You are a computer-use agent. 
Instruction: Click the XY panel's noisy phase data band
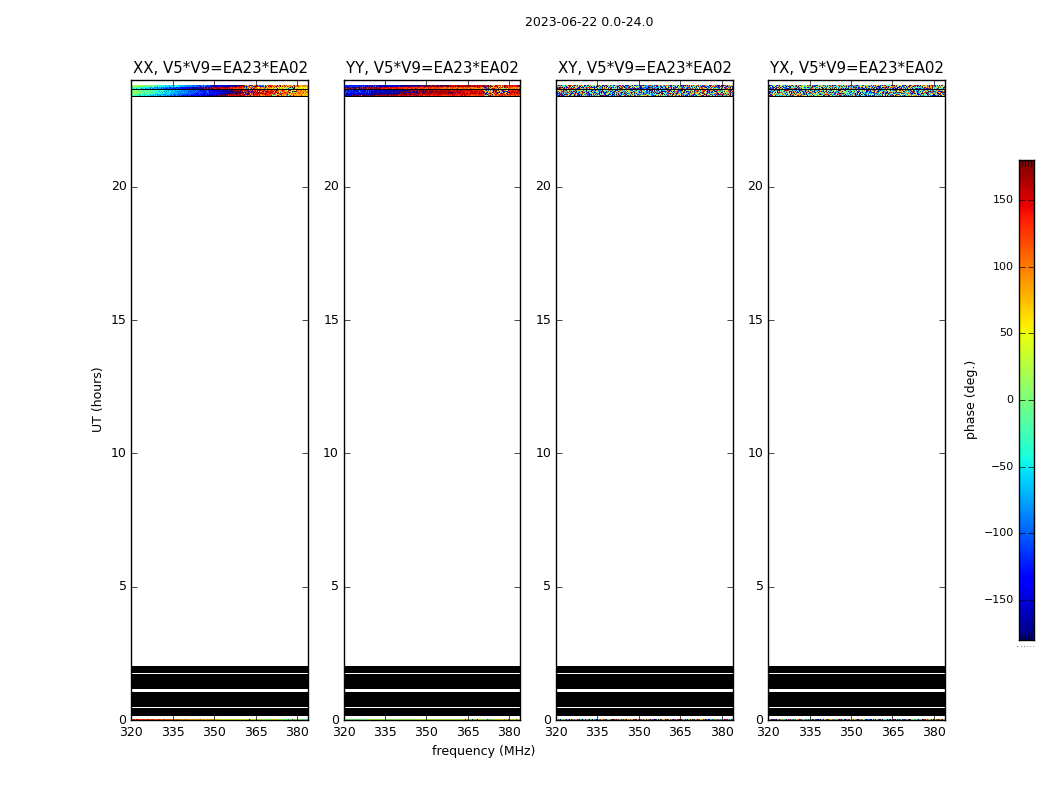(644, 90)
